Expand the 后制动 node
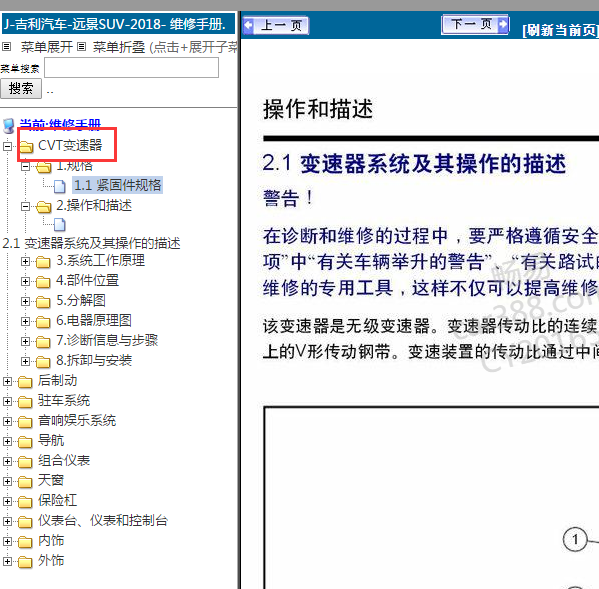 [x=7, y=382]
